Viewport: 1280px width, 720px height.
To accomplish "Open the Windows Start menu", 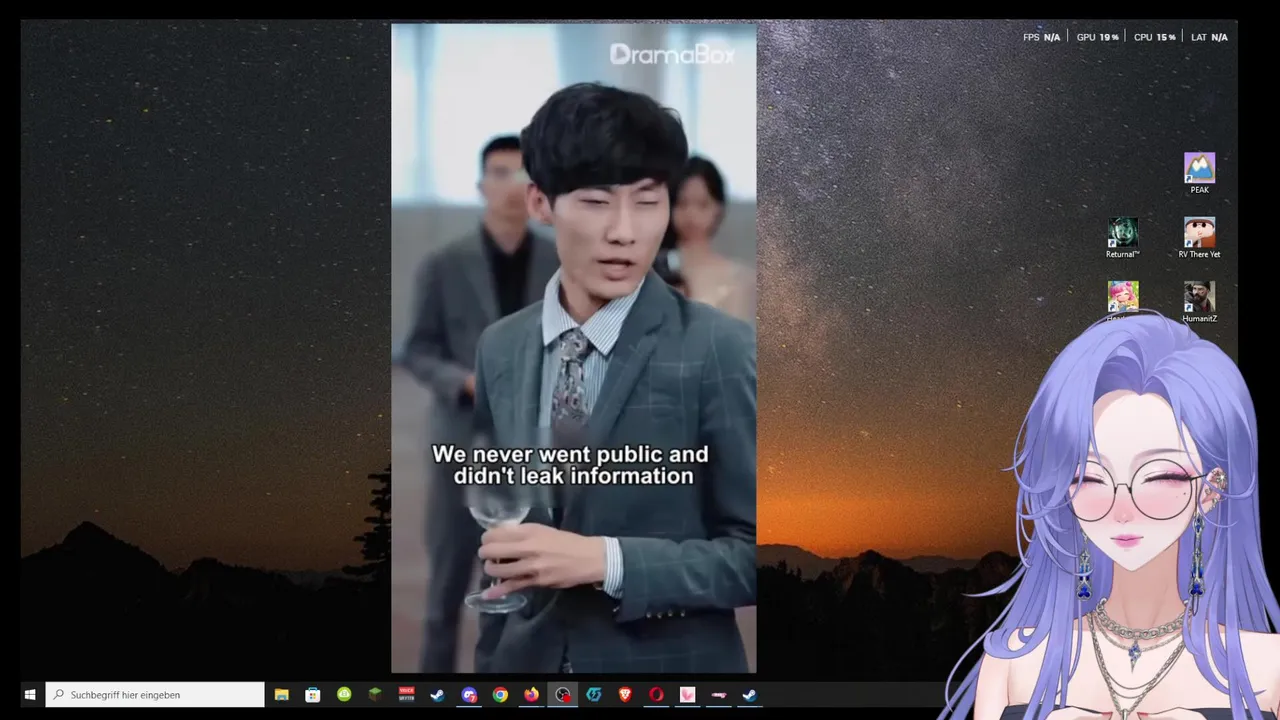I will pyautogui.click(x=30, y=694).
